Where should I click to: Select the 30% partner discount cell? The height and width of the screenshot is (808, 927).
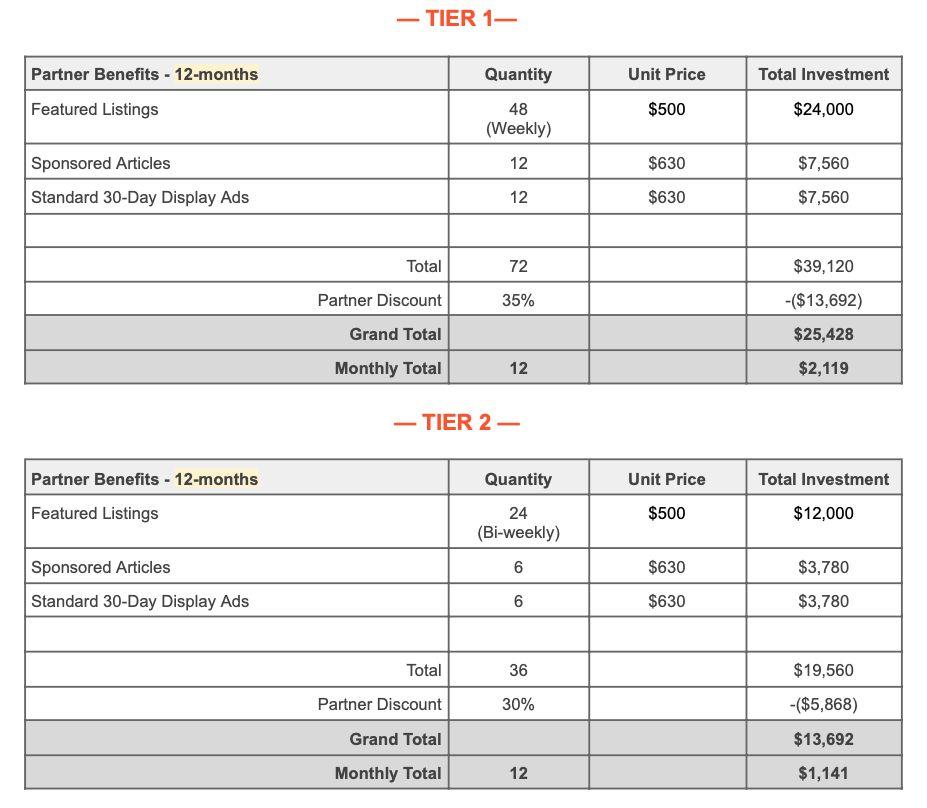518,704
